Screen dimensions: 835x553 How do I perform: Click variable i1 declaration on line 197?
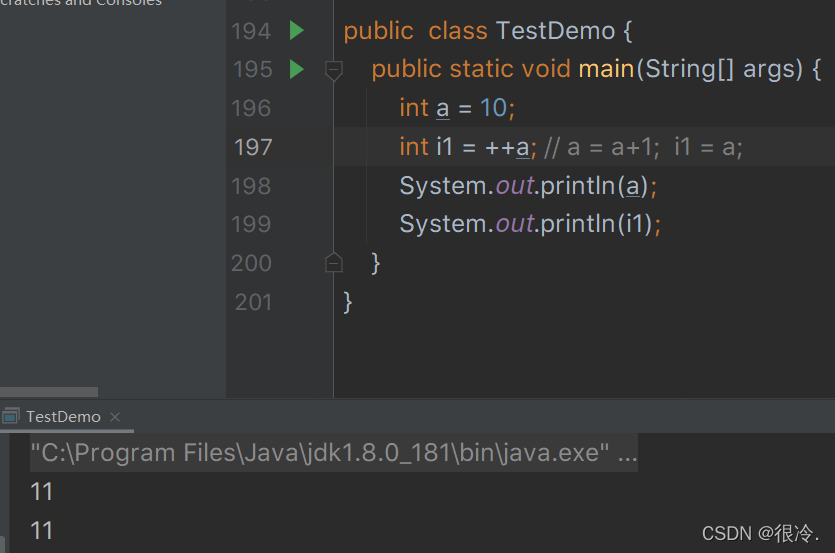click(x=444, y=147)
